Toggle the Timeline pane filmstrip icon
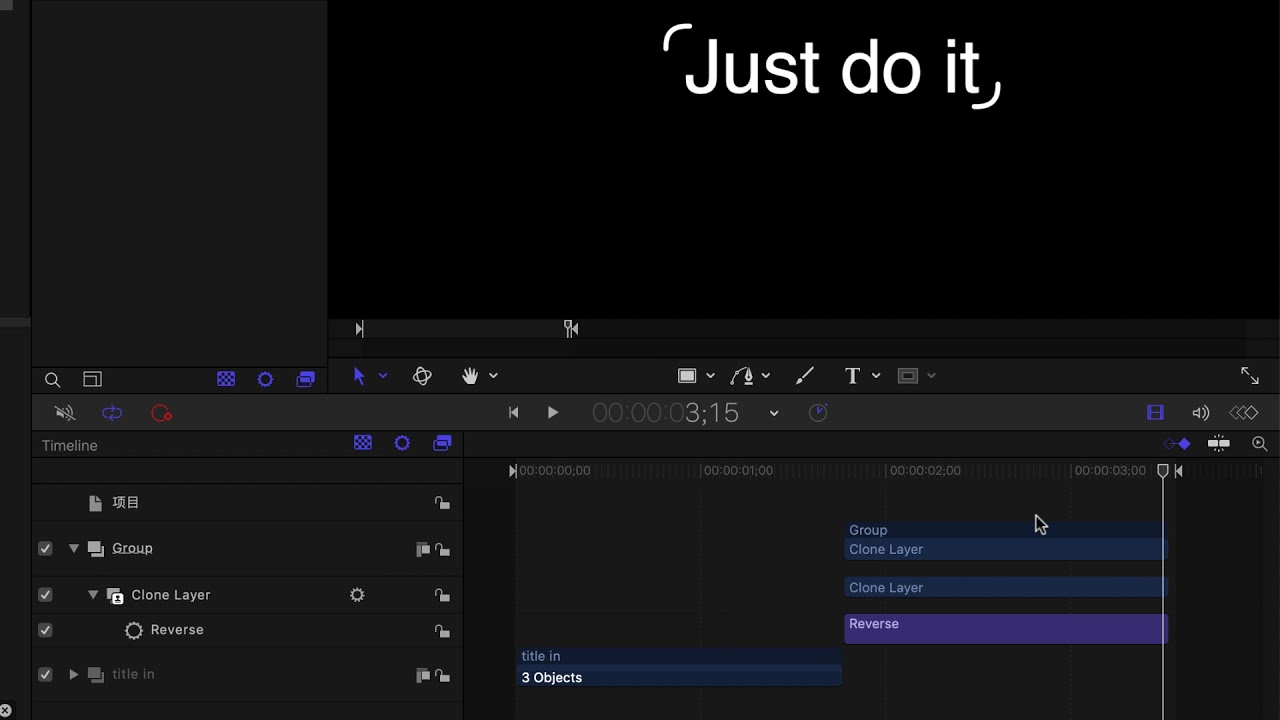The image size is (1280, 720). point(1155,412)
